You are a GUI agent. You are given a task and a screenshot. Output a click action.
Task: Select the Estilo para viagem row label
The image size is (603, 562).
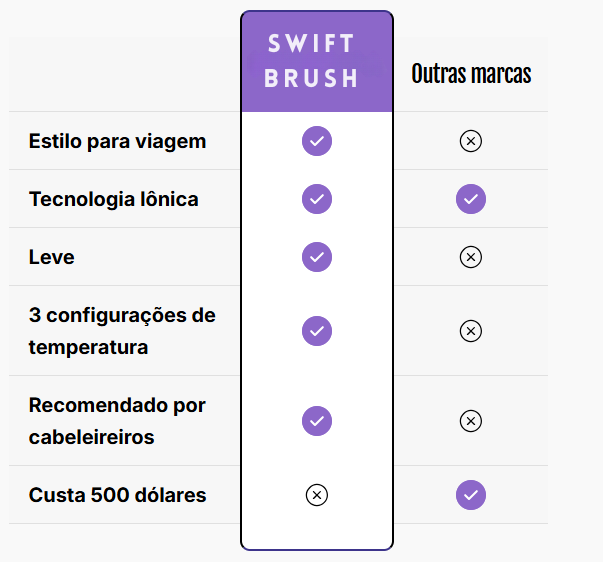pos(117,141)
